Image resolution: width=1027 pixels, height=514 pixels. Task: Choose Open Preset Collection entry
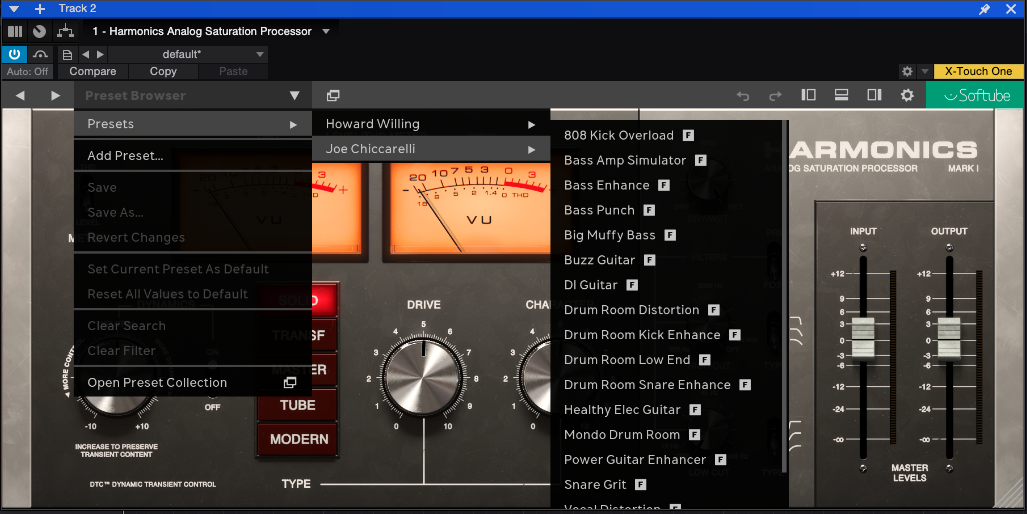pyautogui.click(x=193, y=382)
